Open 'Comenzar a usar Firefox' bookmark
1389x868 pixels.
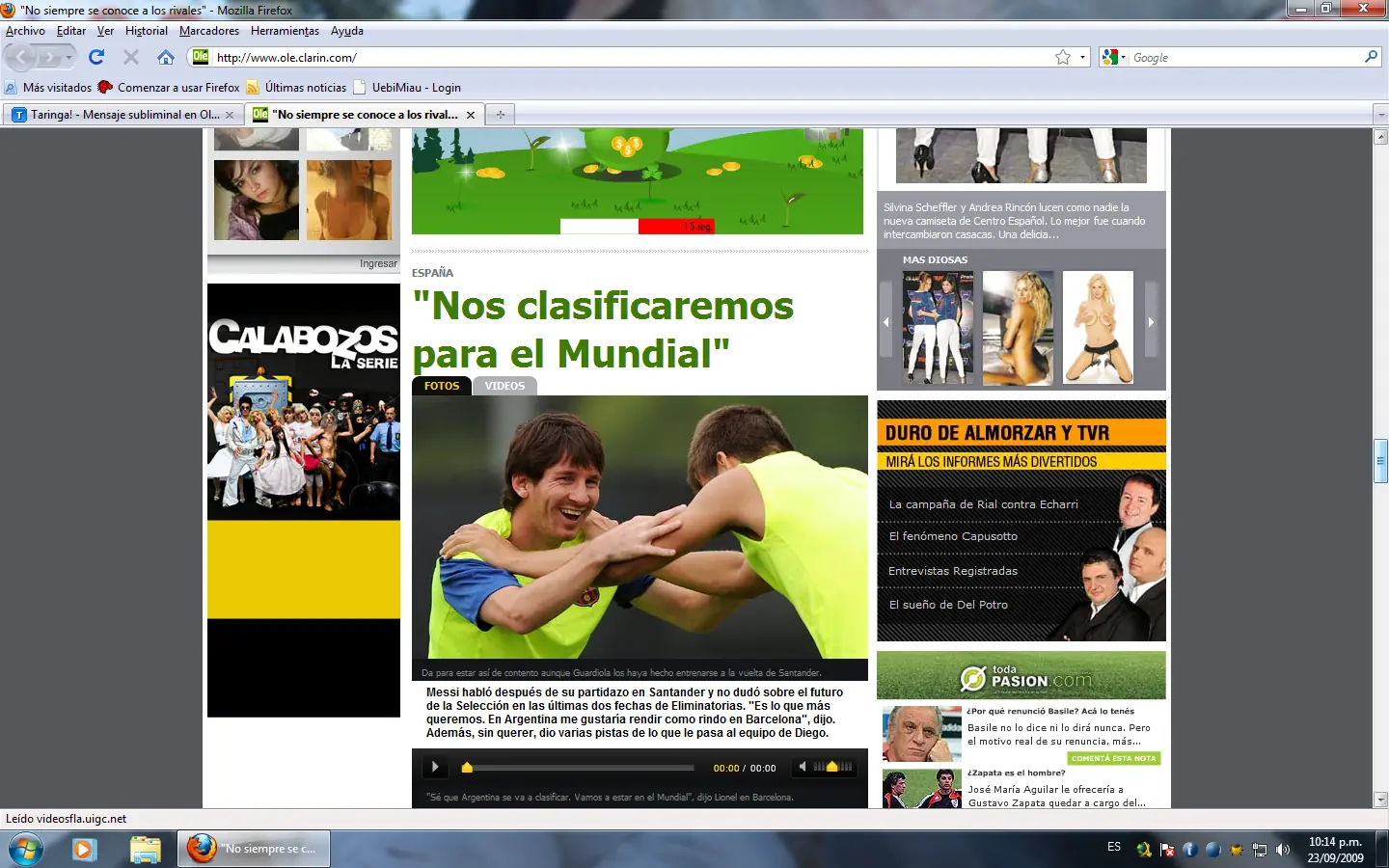coord(169,88)
